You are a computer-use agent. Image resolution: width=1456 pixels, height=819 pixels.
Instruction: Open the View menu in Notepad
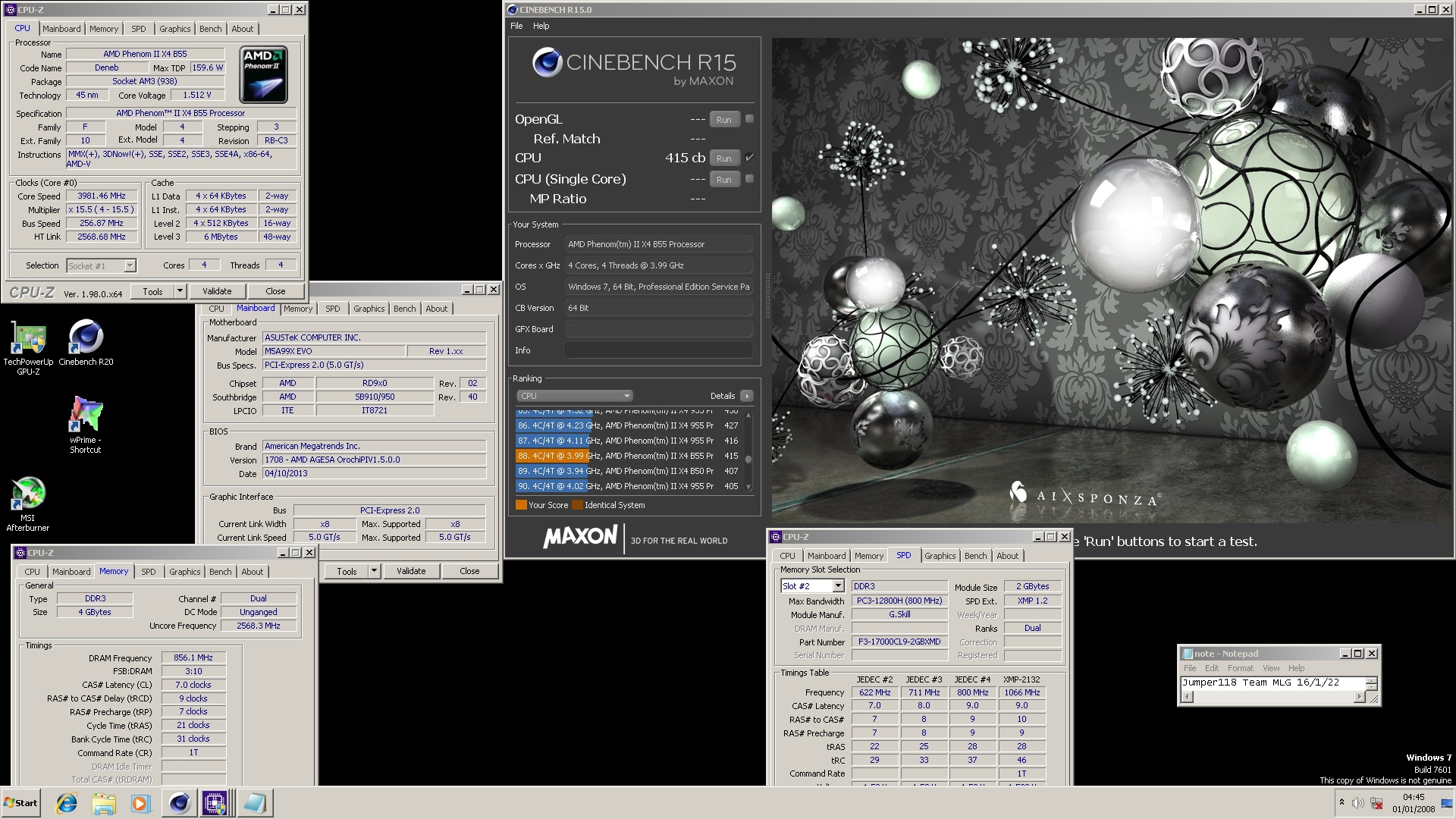pos(1271,668)
